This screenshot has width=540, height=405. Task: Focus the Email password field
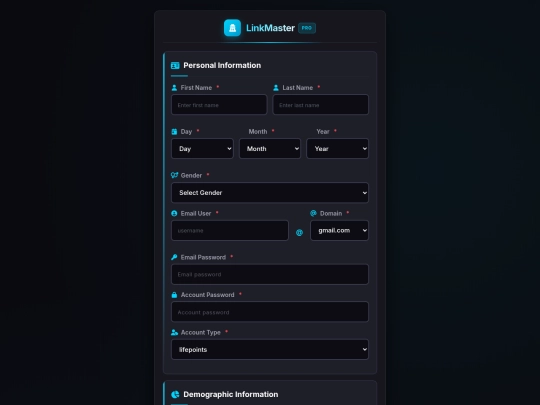click(270, 274)
